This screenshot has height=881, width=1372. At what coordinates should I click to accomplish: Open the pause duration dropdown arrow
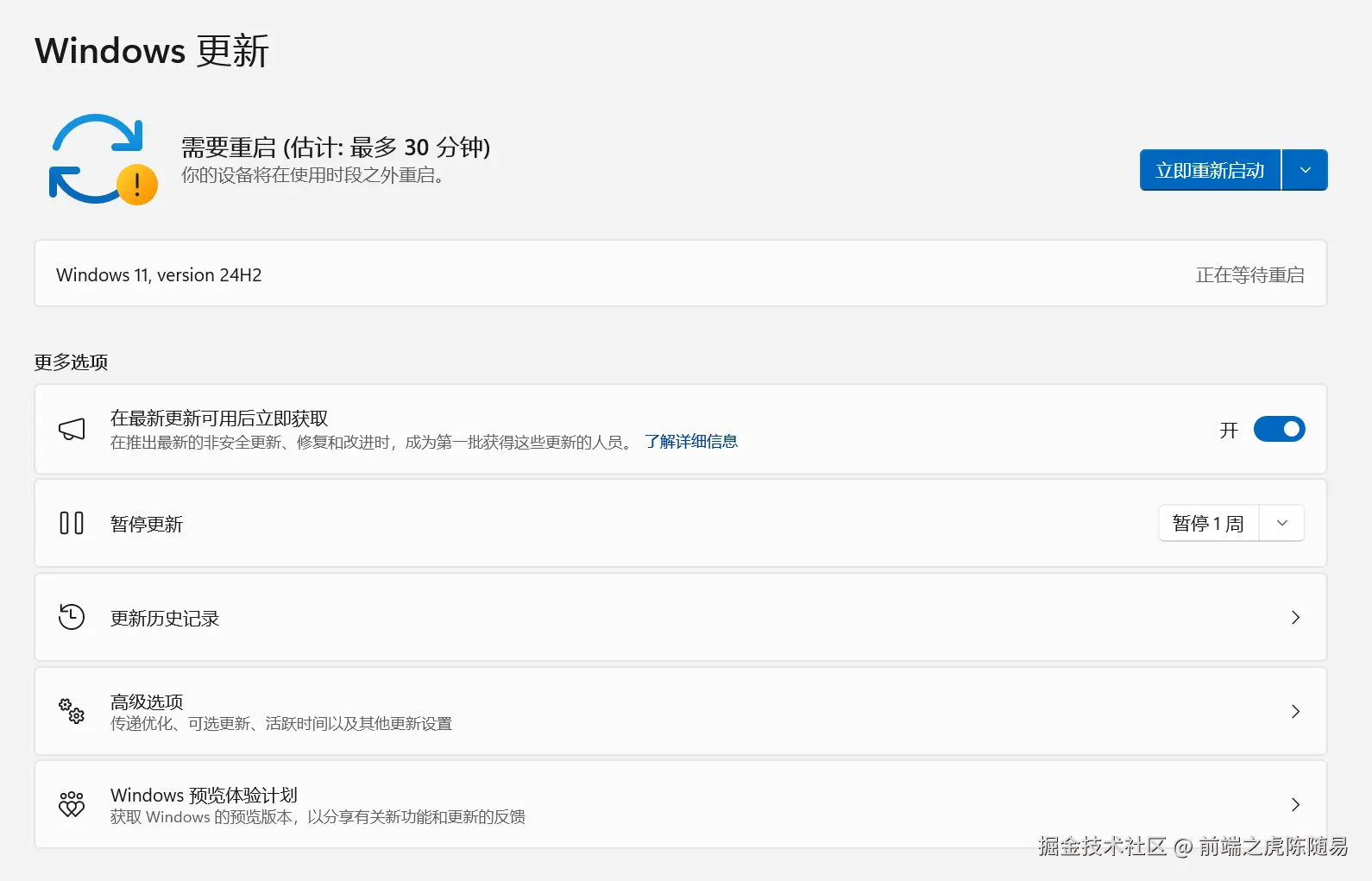[x=1282, y=523]
